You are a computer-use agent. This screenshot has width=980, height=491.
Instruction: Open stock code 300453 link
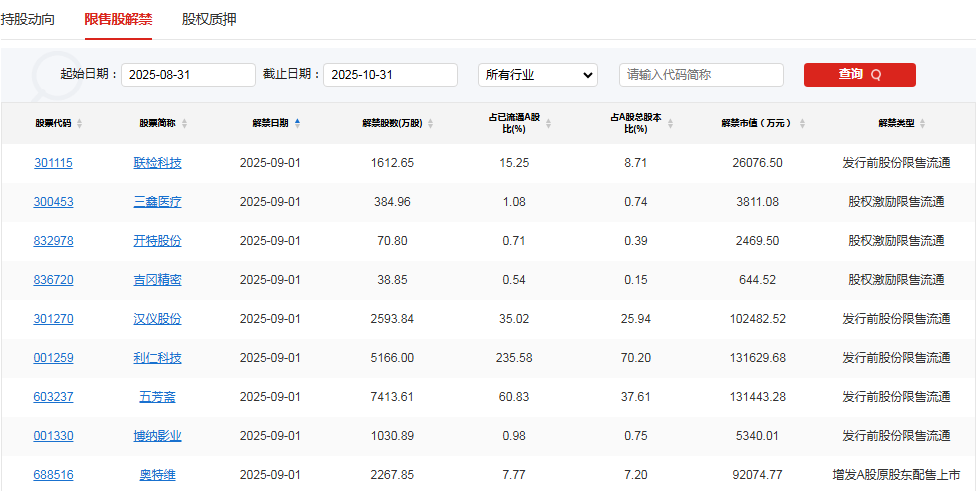click(53, 202)
